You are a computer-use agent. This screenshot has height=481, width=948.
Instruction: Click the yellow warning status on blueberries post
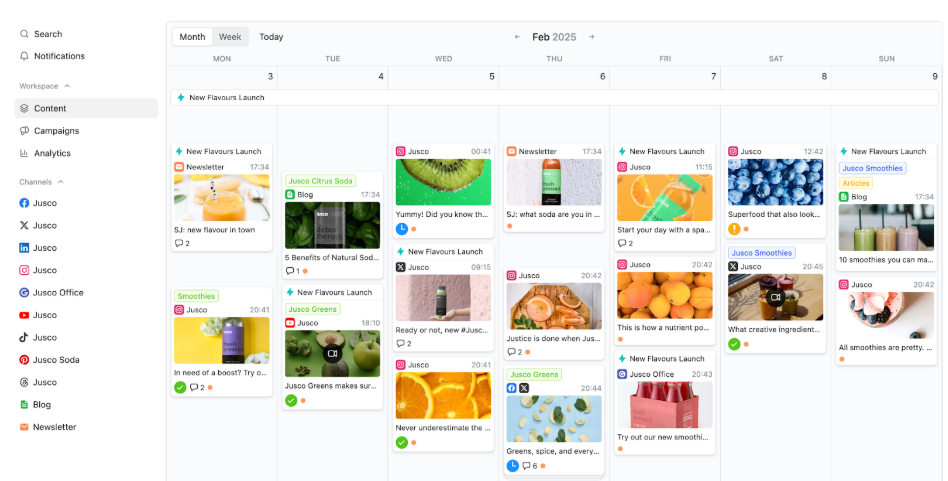734,229
